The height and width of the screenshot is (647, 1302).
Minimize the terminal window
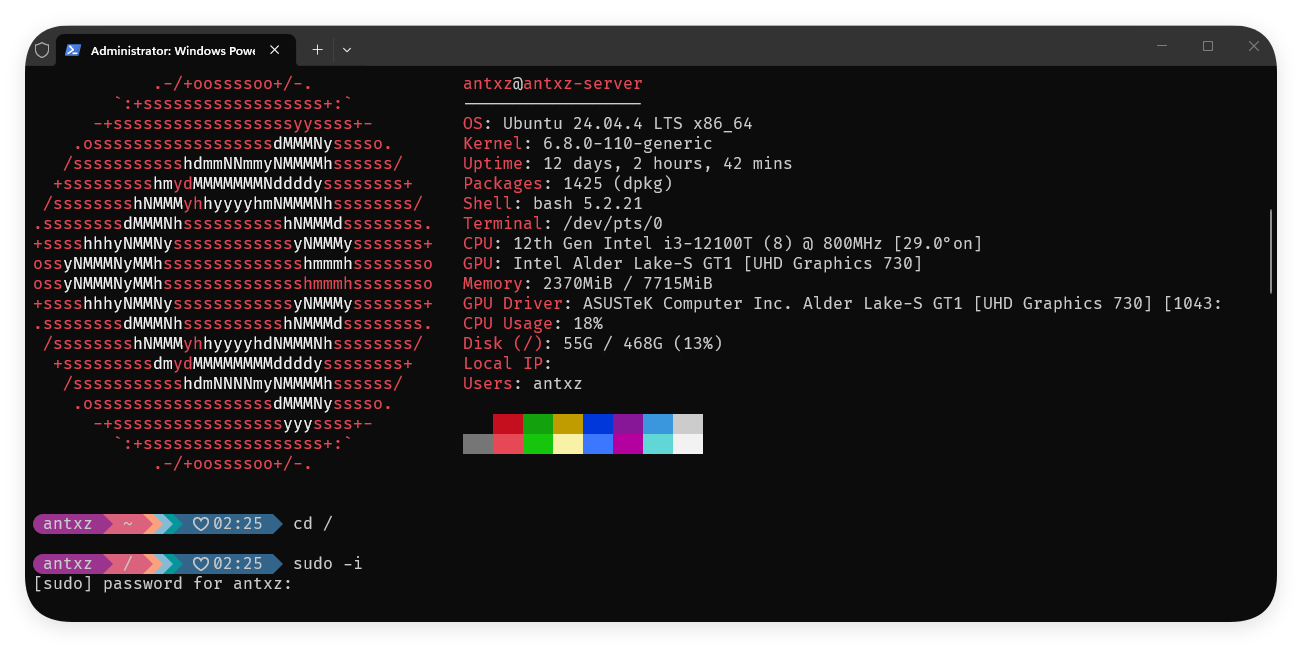click(x=1162, y=46)
